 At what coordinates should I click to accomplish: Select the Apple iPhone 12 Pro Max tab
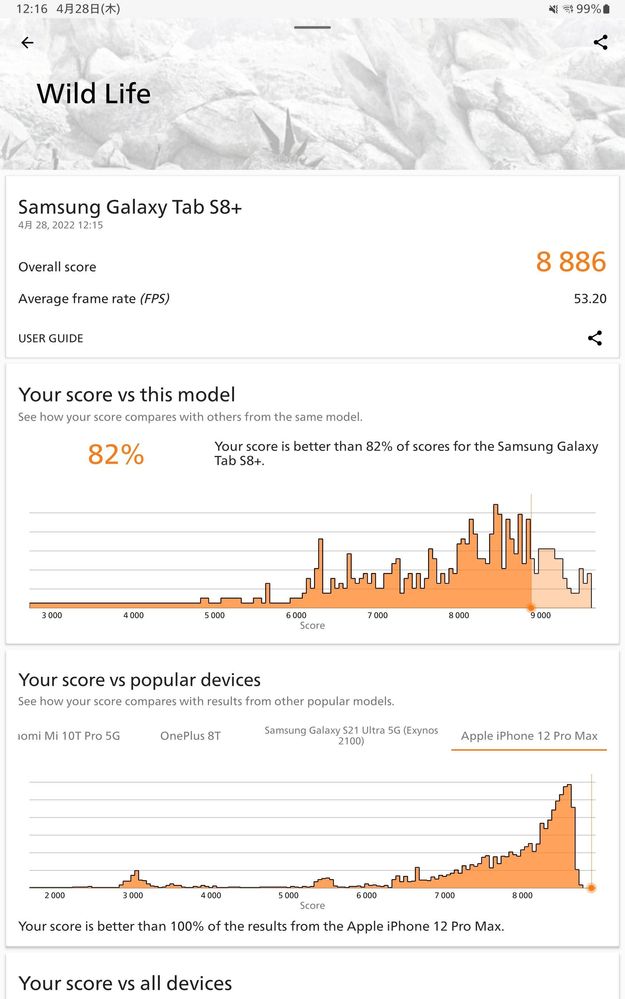pyautogui.click(x=529, y=736)
